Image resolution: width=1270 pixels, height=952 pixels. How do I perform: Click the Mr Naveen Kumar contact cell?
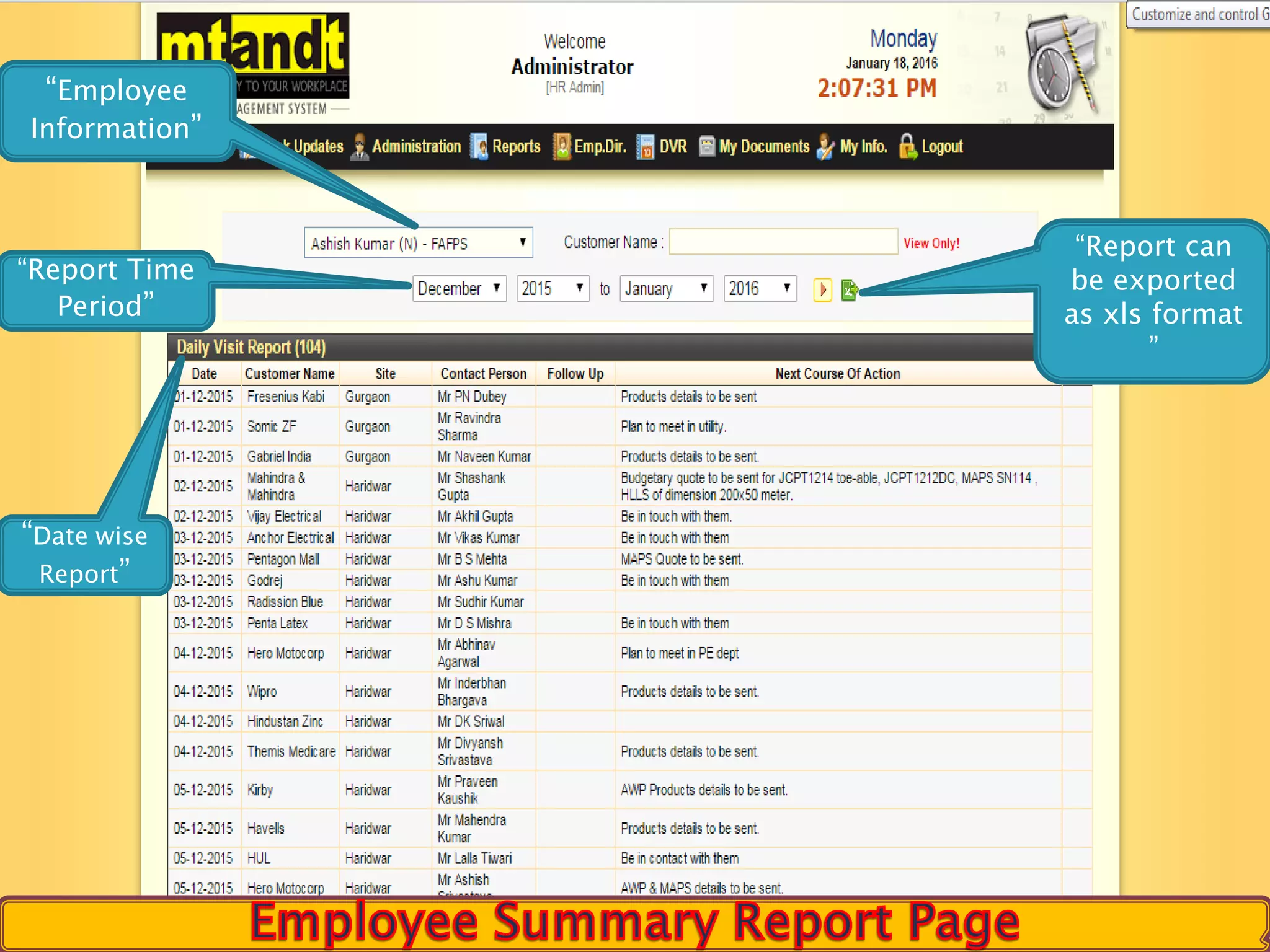pos(484,456)
